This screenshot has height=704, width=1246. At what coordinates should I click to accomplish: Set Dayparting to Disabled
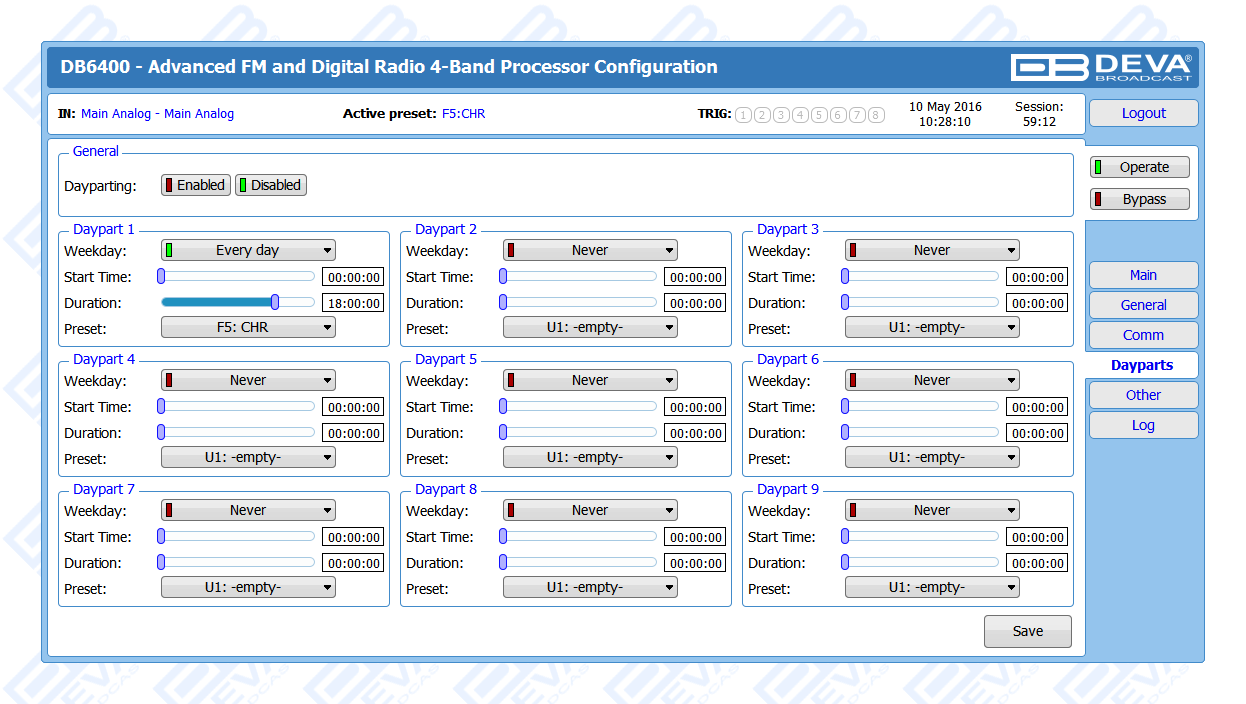pos(271,185)
